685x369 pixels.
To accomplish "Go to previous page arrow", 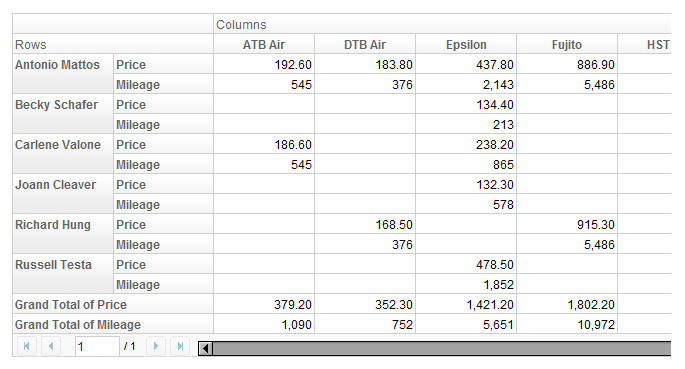I will click(51, 346).
